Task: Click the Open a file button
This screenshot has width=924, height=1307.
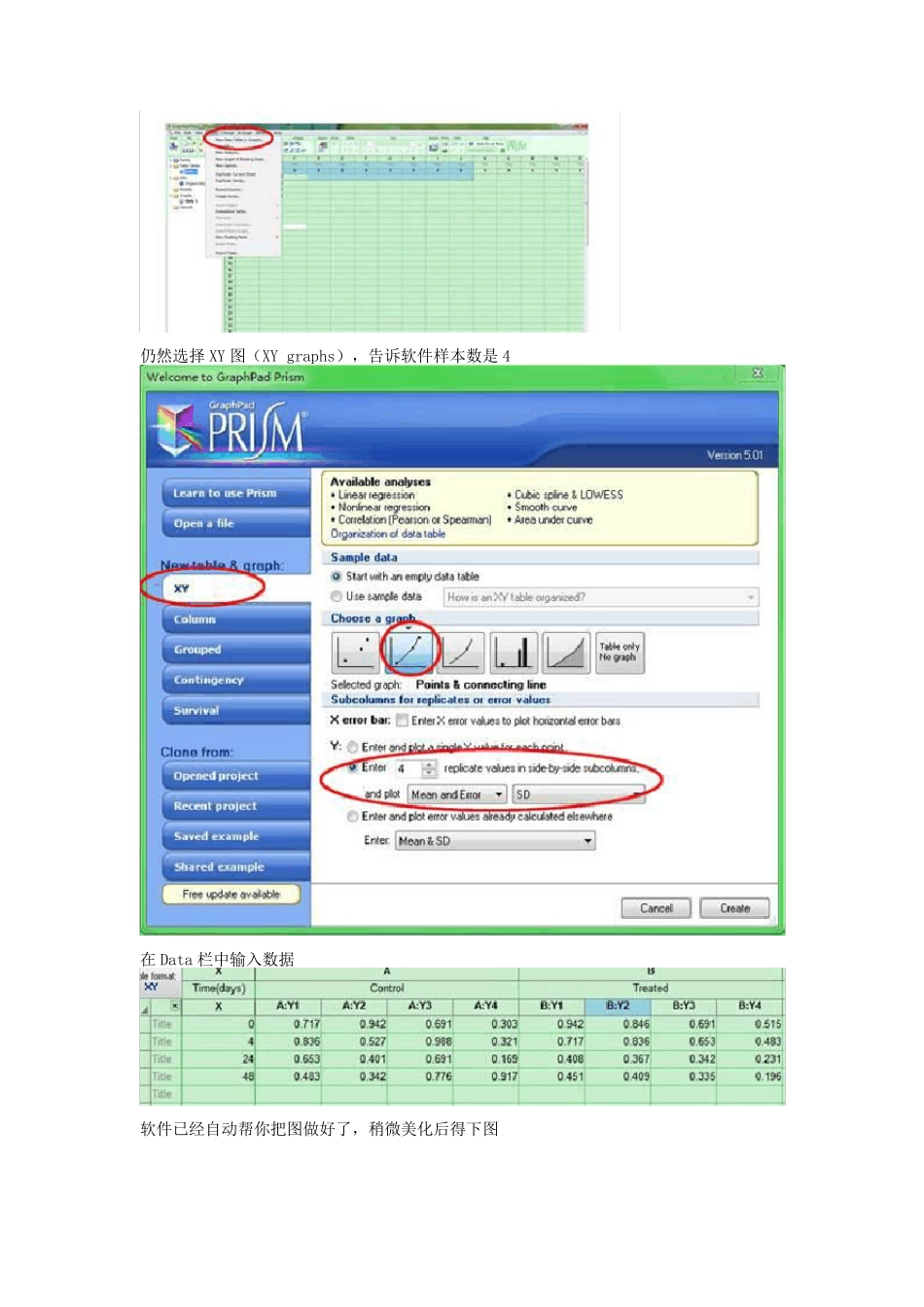Action: tap(236, 523)
